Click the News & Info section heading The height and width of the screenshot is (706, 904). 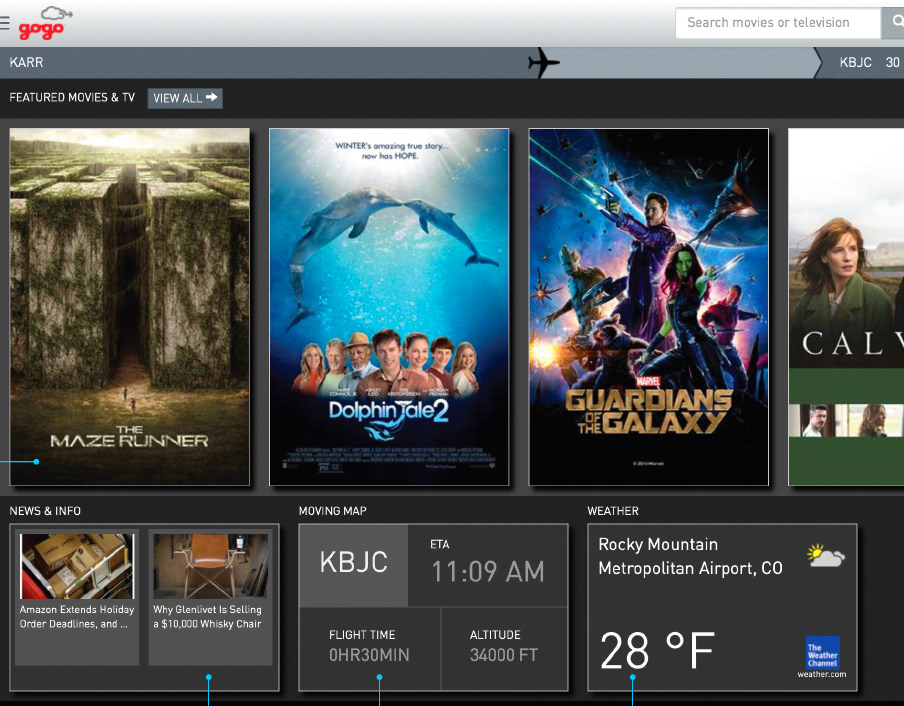click(45, 511)
